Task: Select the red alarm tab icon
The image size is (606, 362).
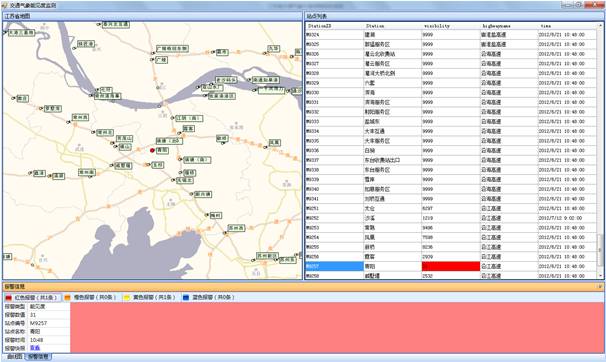Action: tap(9, 297)
